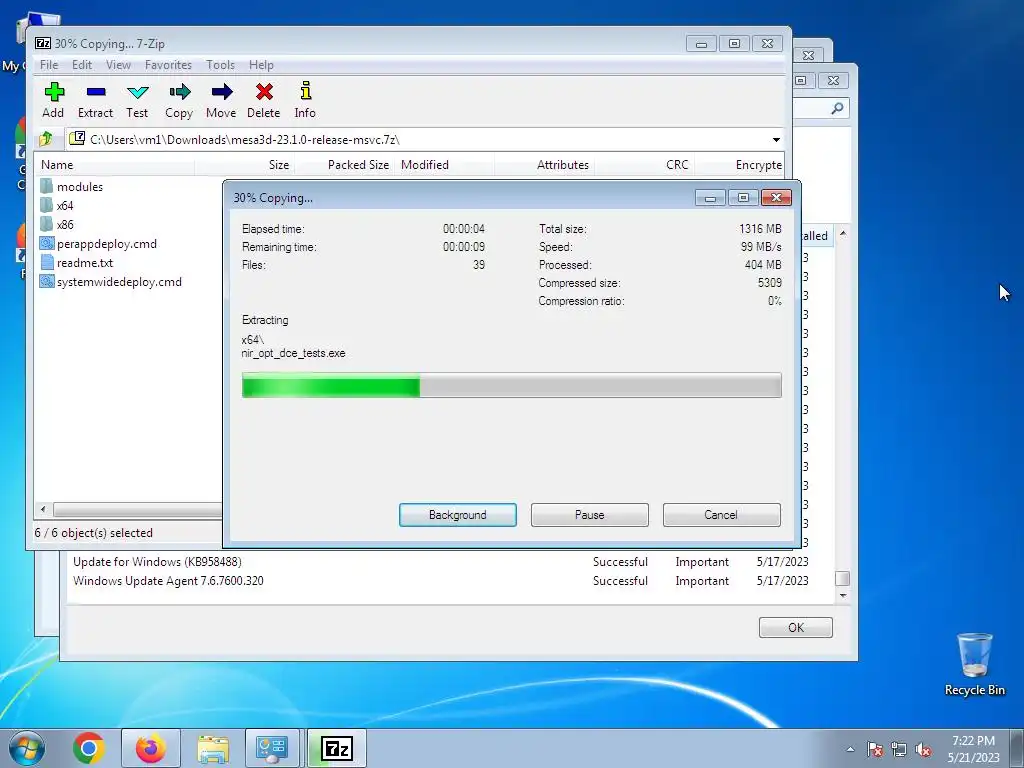Show hidden tray icons arrow
This screenshot has height=768, width=1024.
point(850,749)
